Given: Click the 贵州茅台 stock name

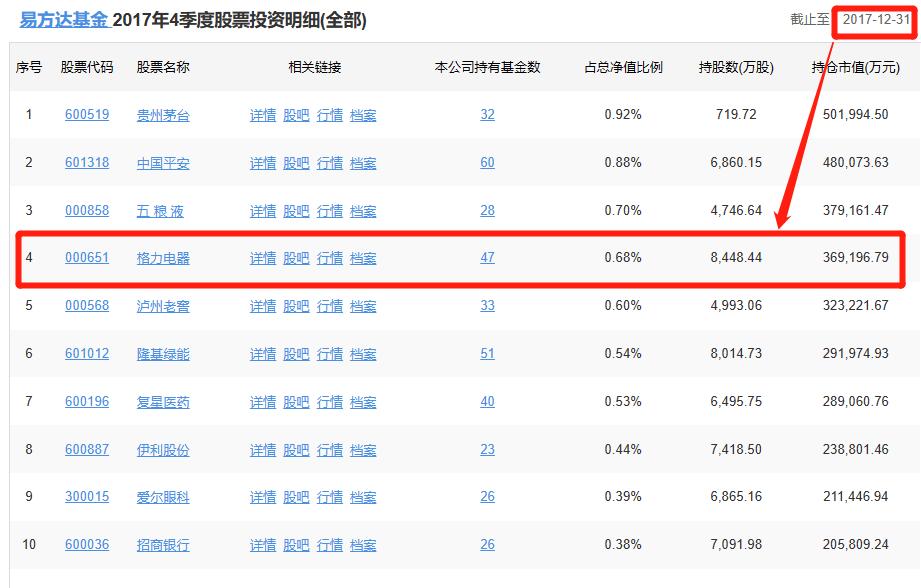Looking at the screenshot, I should (x=163, y=115).
